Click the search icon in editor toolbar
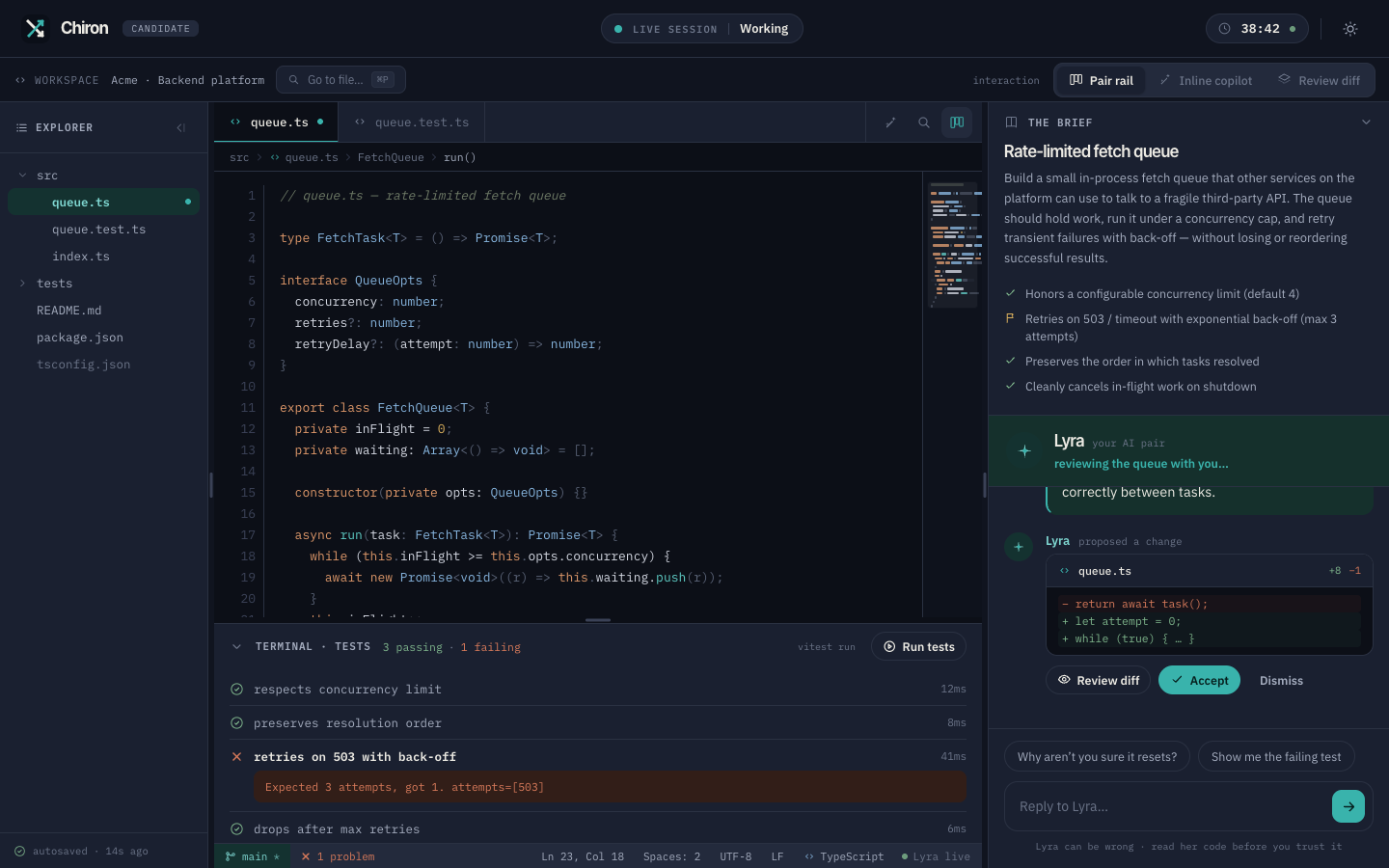Screen dimensions: 1389x868 point(924,122)
